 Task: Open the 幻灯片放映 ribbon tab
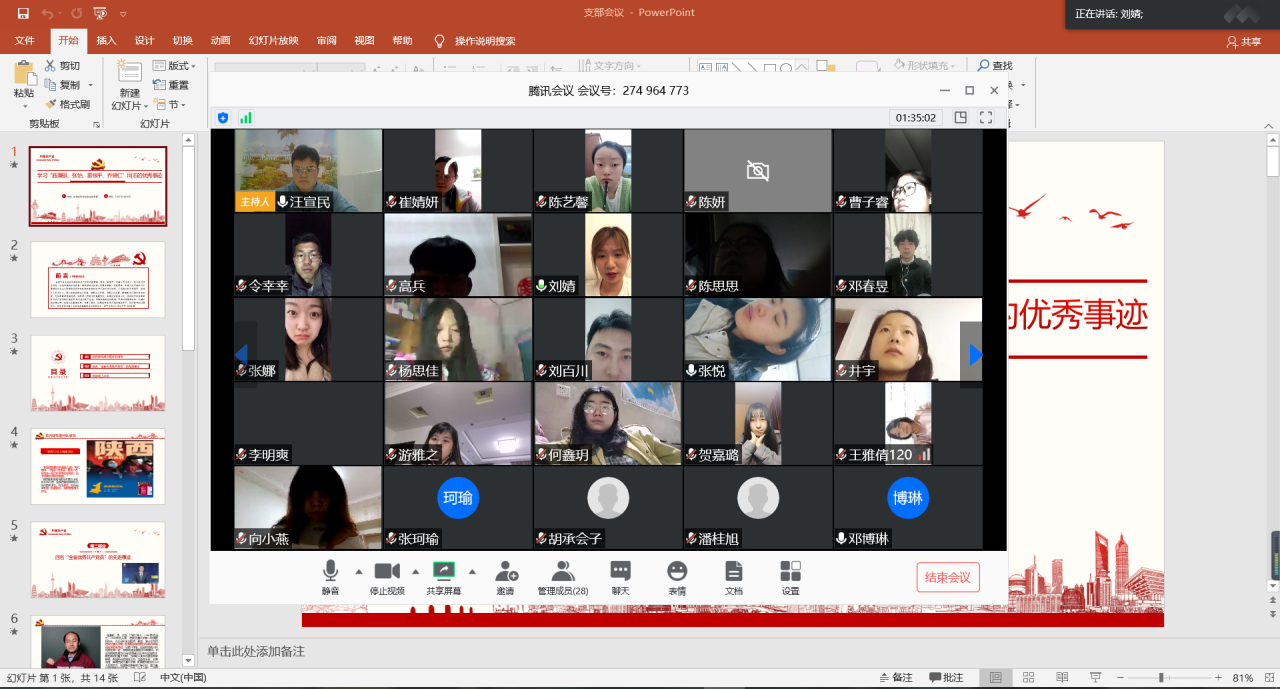pyautogui.click(x=273, y=41)
